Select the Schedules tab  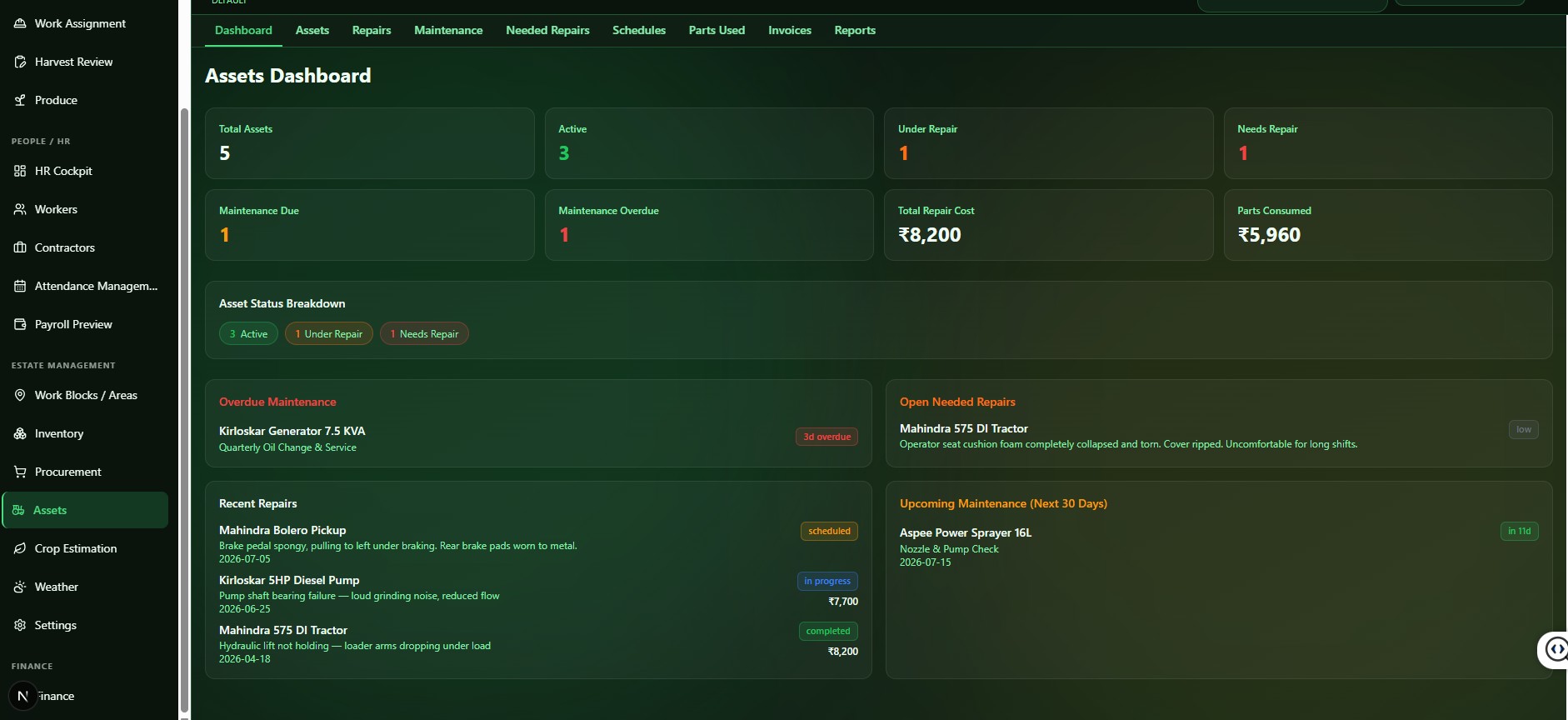click(639, 30)
